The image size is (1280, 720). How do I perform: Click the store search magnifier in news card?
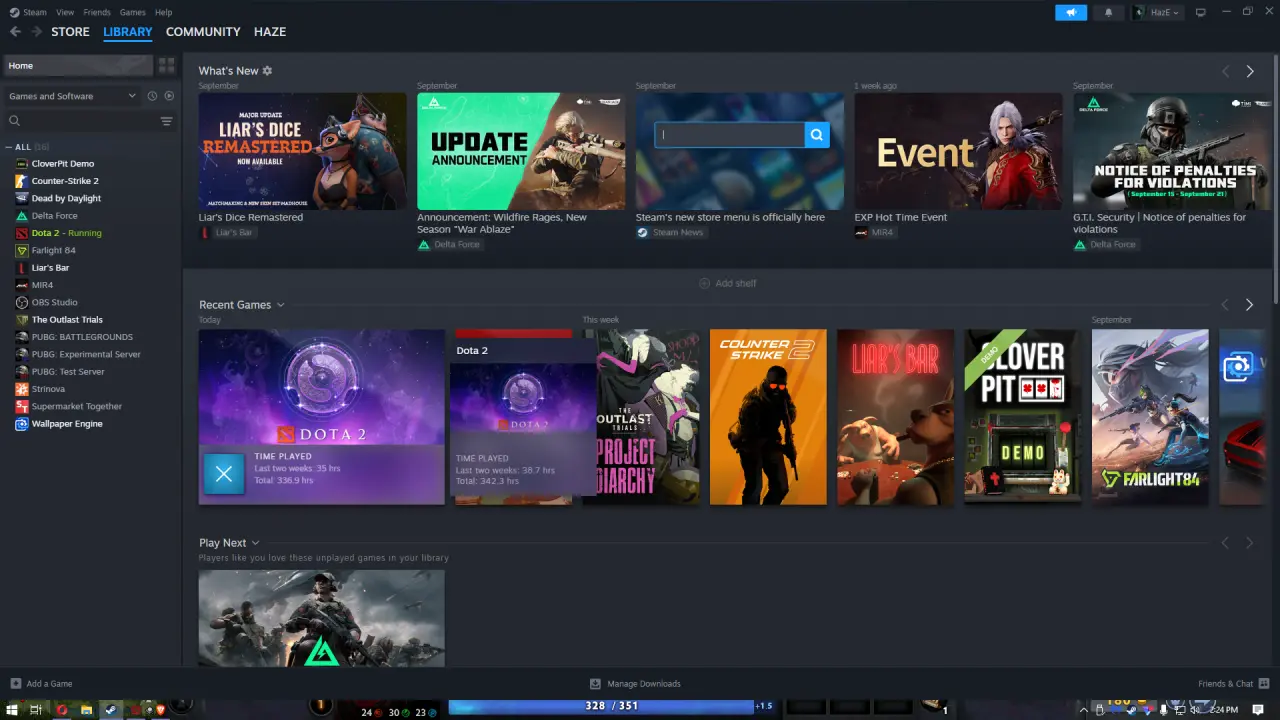(817, 135)
